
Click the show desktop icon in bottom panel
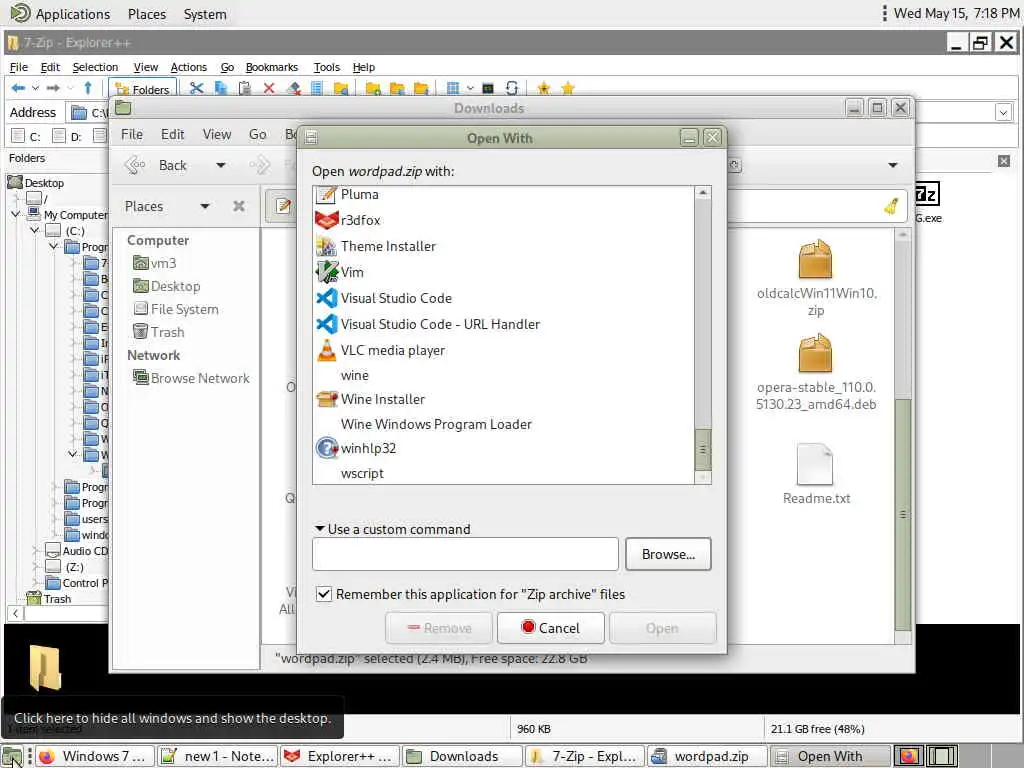click(x=12, y=756)
